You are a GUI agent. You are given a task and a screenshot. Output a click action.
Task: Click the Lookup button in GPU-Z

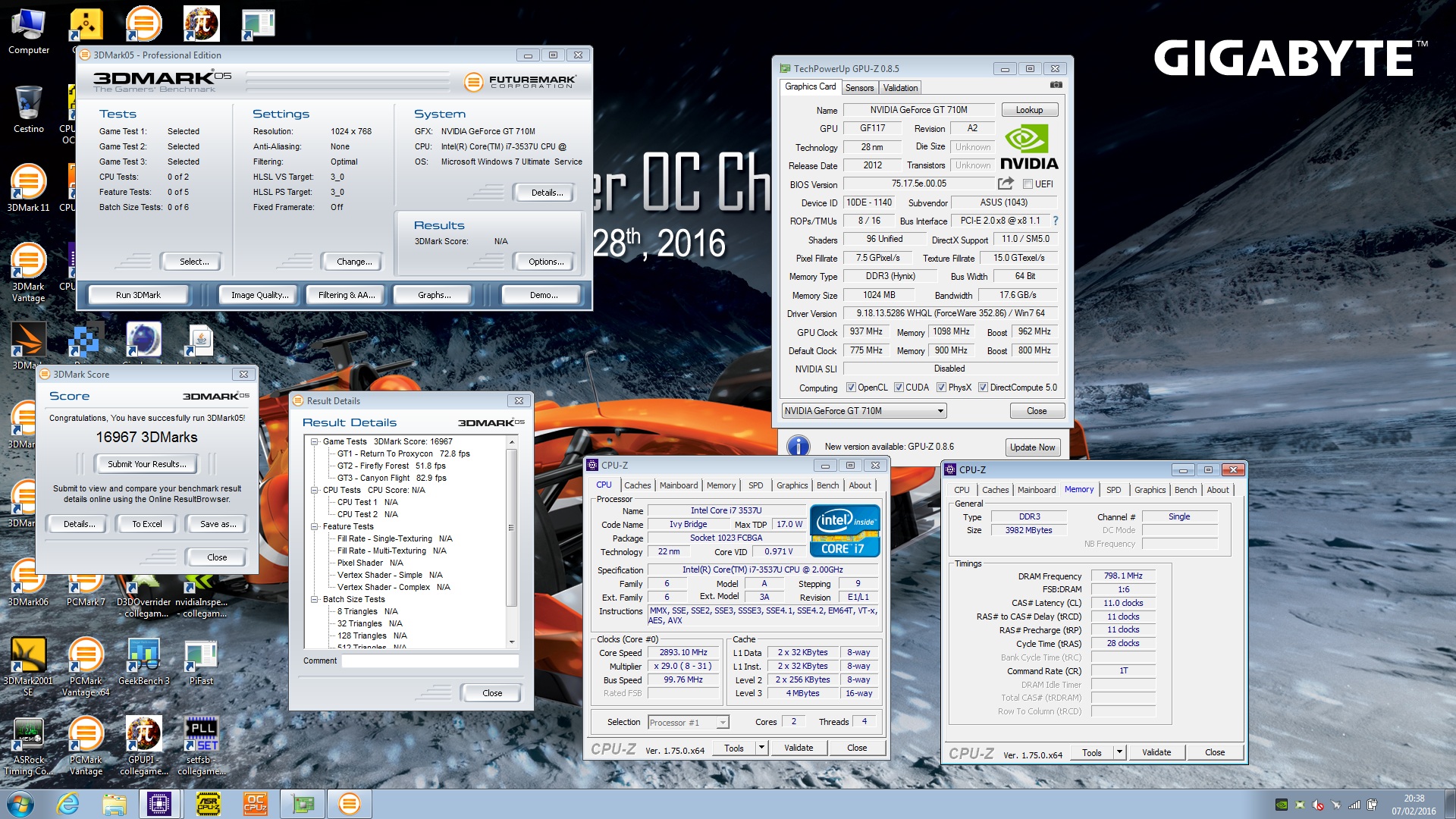tap(1029, 110)
